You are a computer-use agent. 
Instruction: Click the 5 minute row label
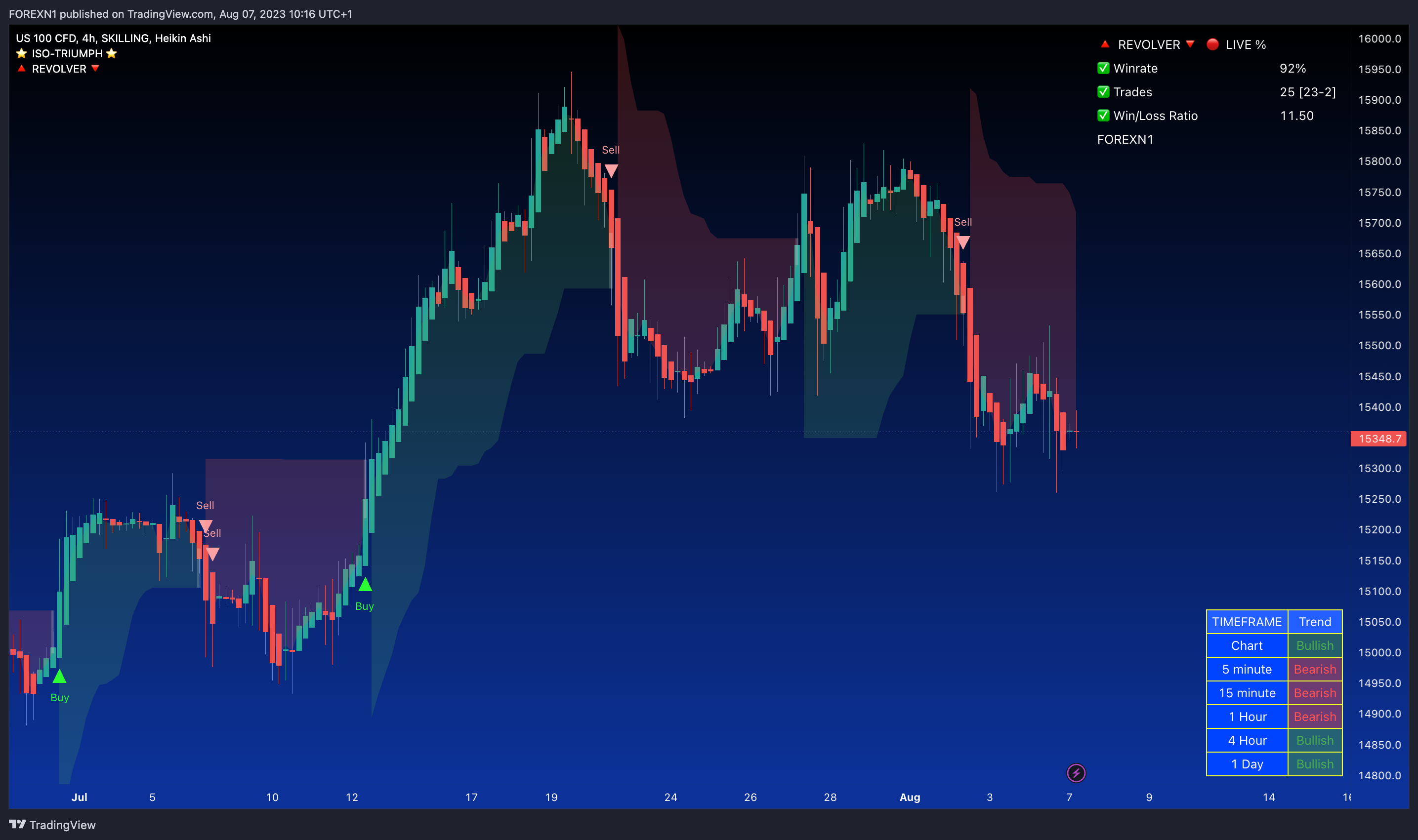pyautogui.click(x=1247, y=669)
